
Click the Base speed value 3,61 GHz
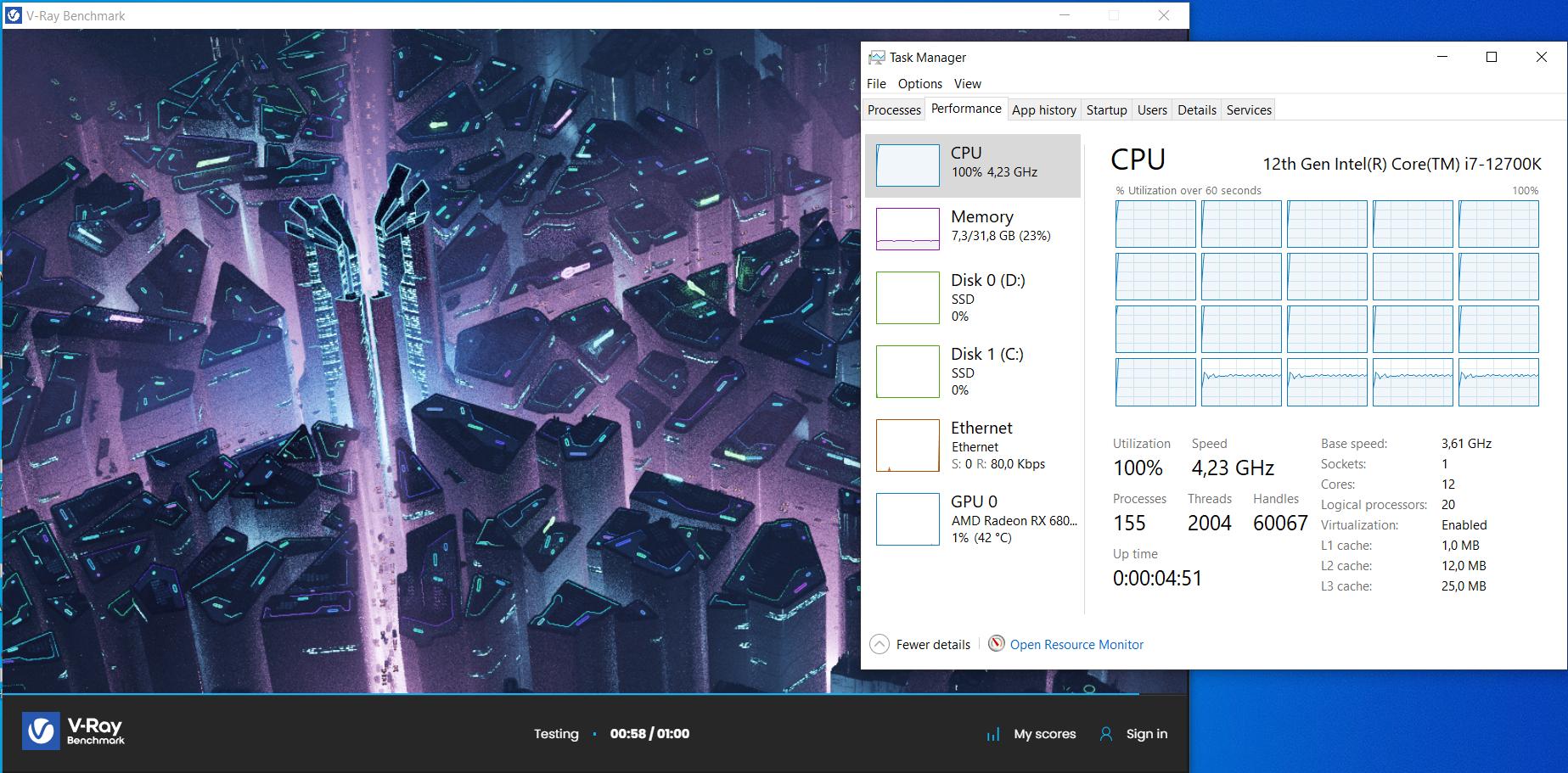1466,444
